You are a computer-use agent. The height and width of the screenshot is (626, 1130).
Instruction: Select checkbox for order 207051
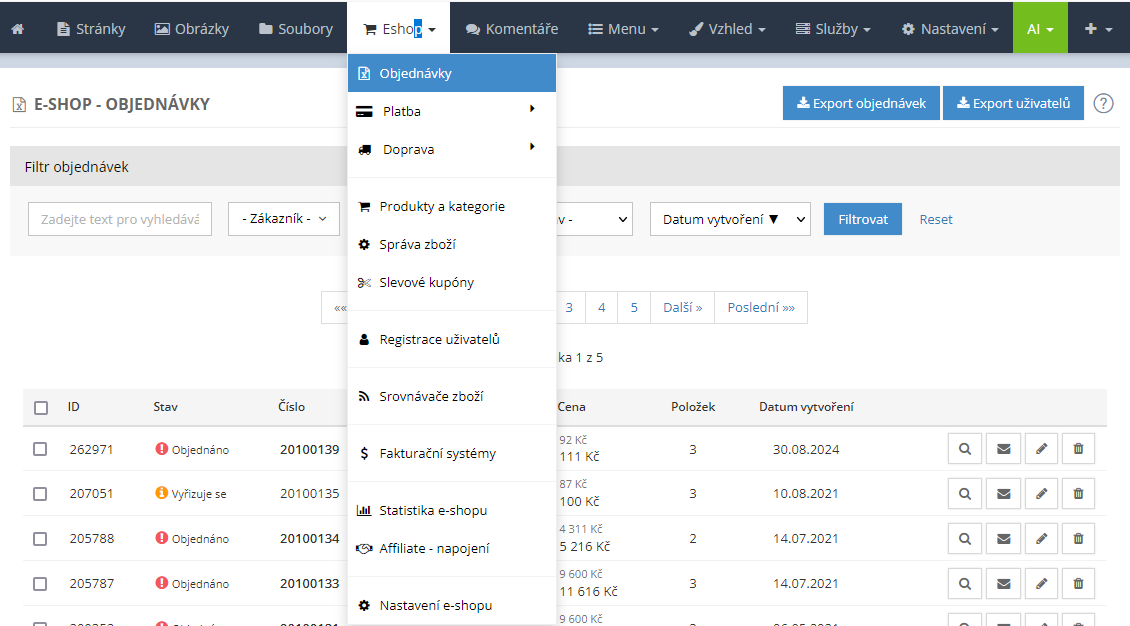pos(41,494)
